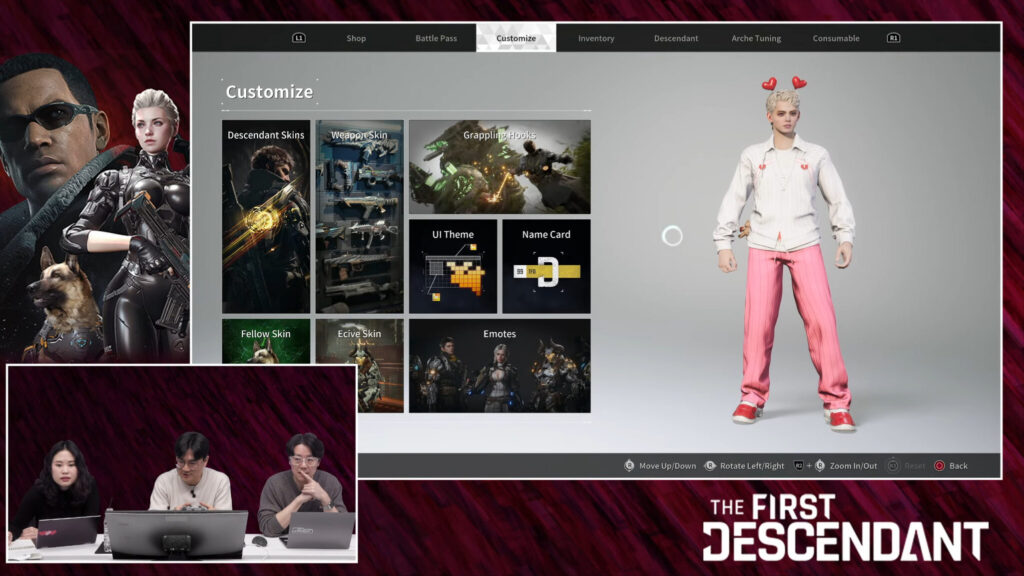
Task: Click the L1 previous-tab icon
Action: [298, 38]
